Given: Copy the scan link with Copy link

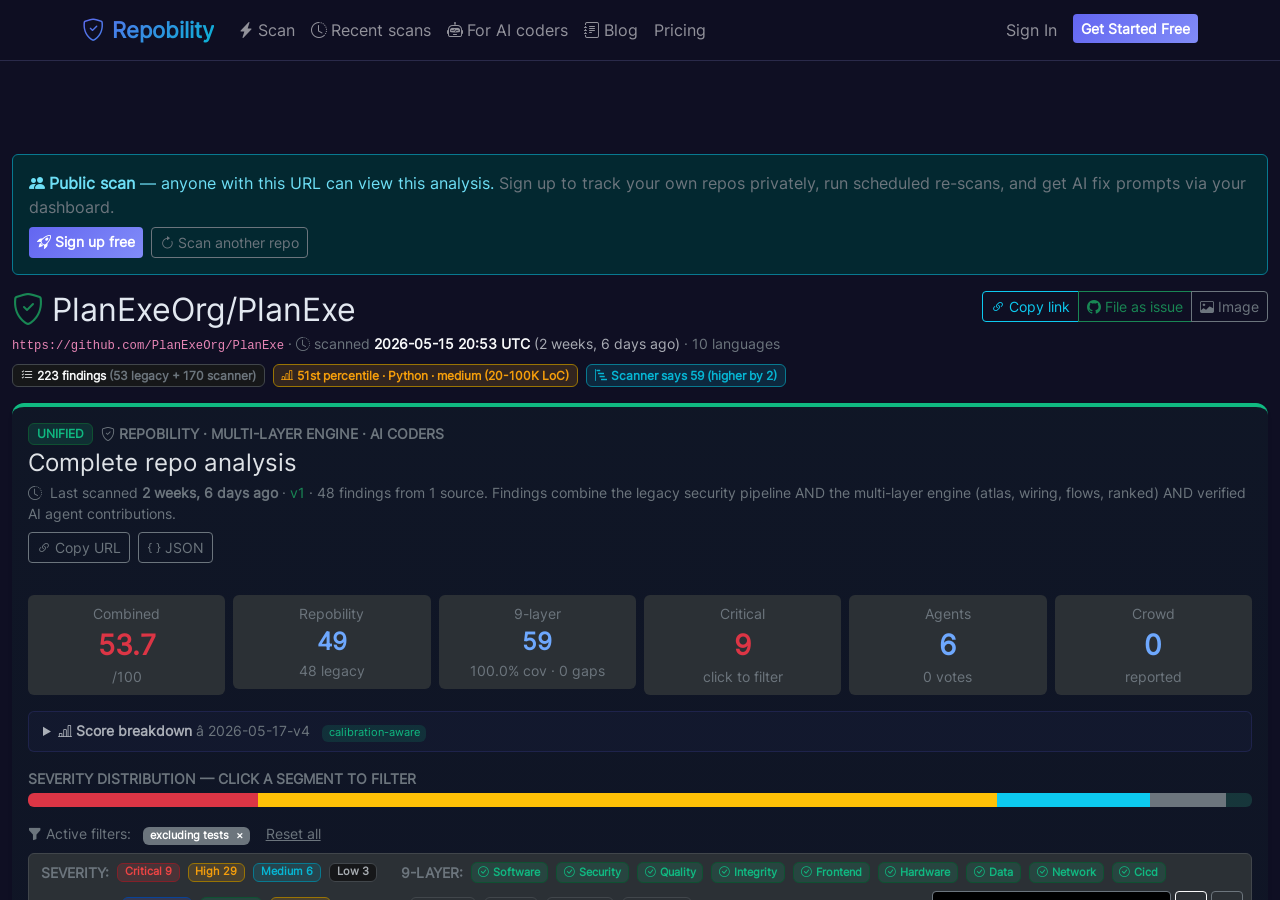Looking at the screenshot, I should click(1030, 307).
